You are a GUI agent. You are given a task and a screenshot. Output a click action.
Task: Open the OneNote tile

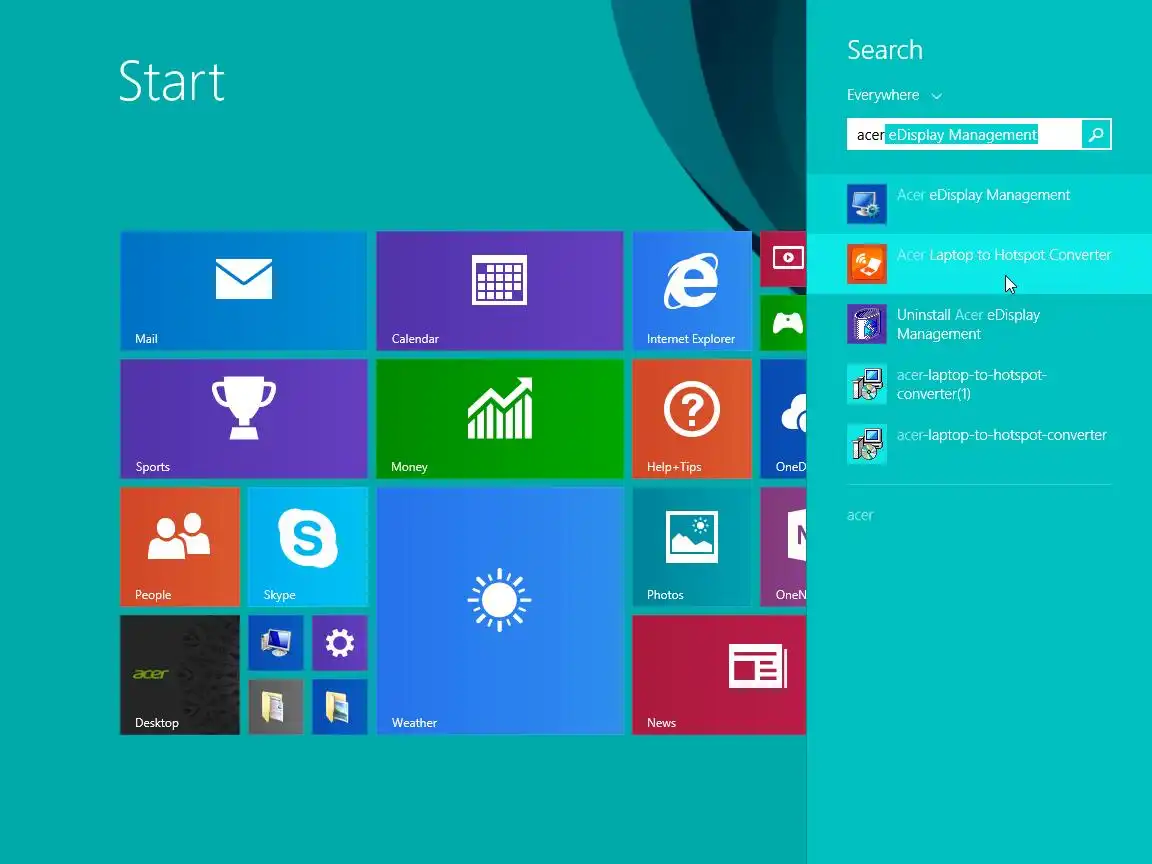[x=783, y=547]
